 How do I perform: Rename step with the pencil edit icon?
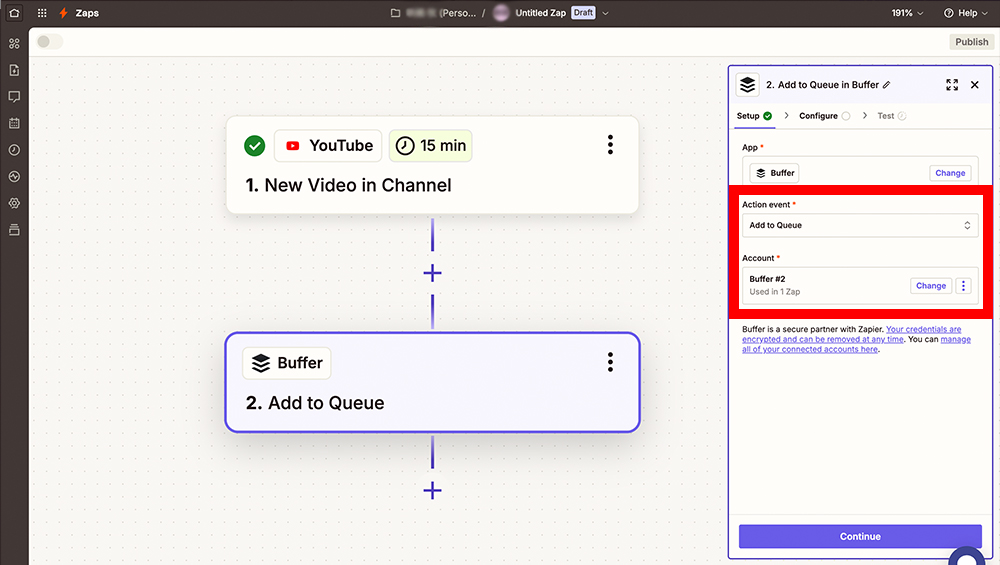886,85
